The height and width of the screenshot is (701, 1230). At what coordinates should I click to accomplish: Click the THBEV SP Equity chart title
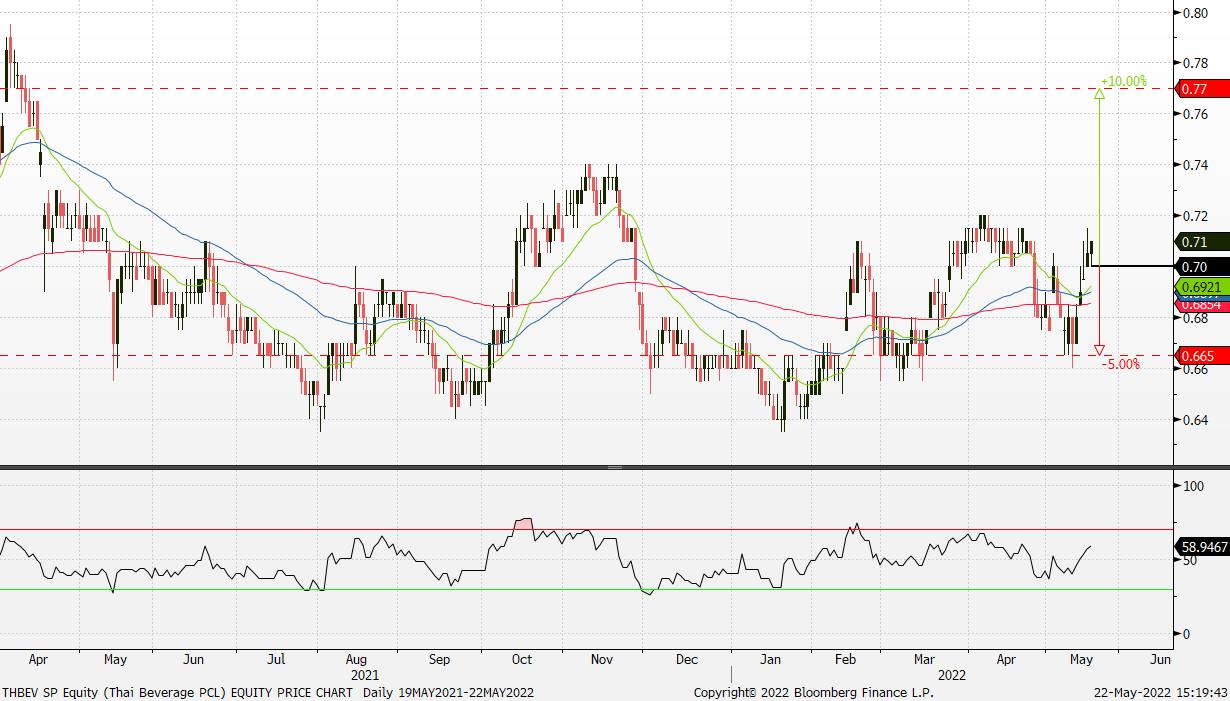click(176, 692)
